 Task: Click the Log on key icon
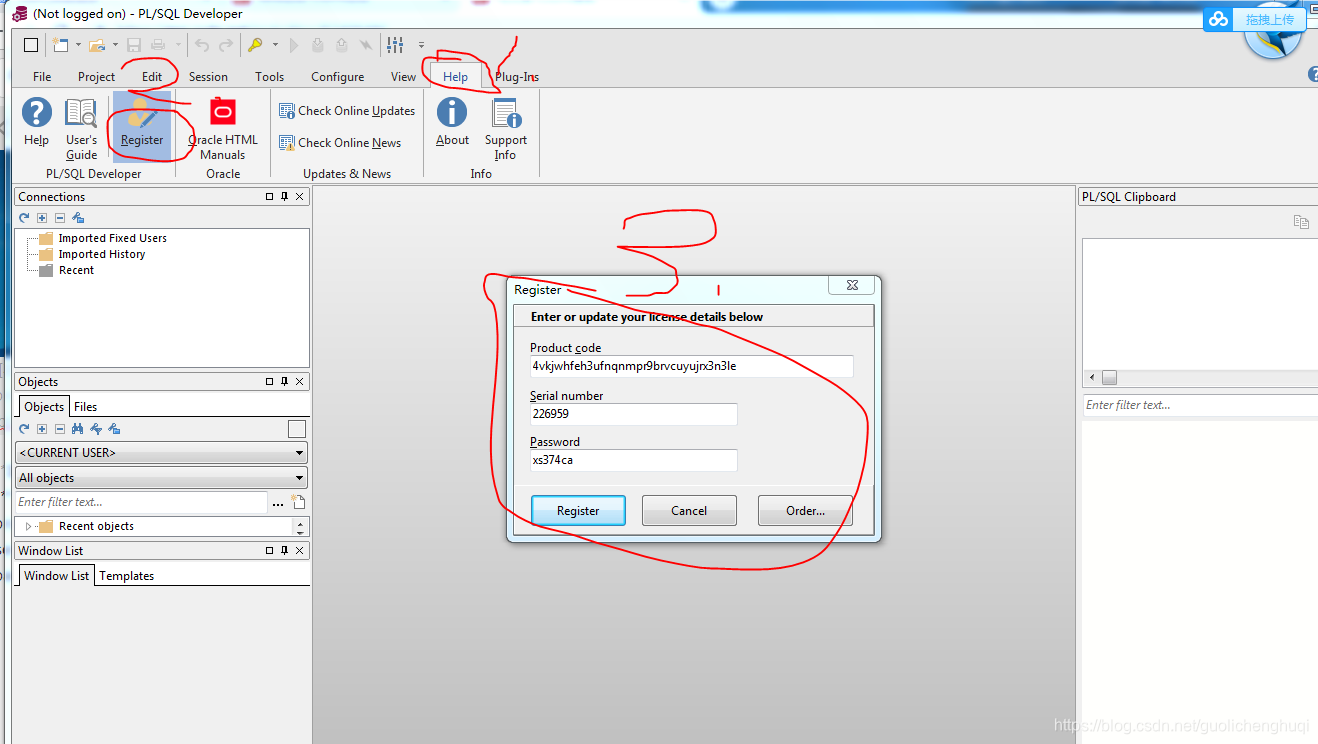(x=256, y=45)
